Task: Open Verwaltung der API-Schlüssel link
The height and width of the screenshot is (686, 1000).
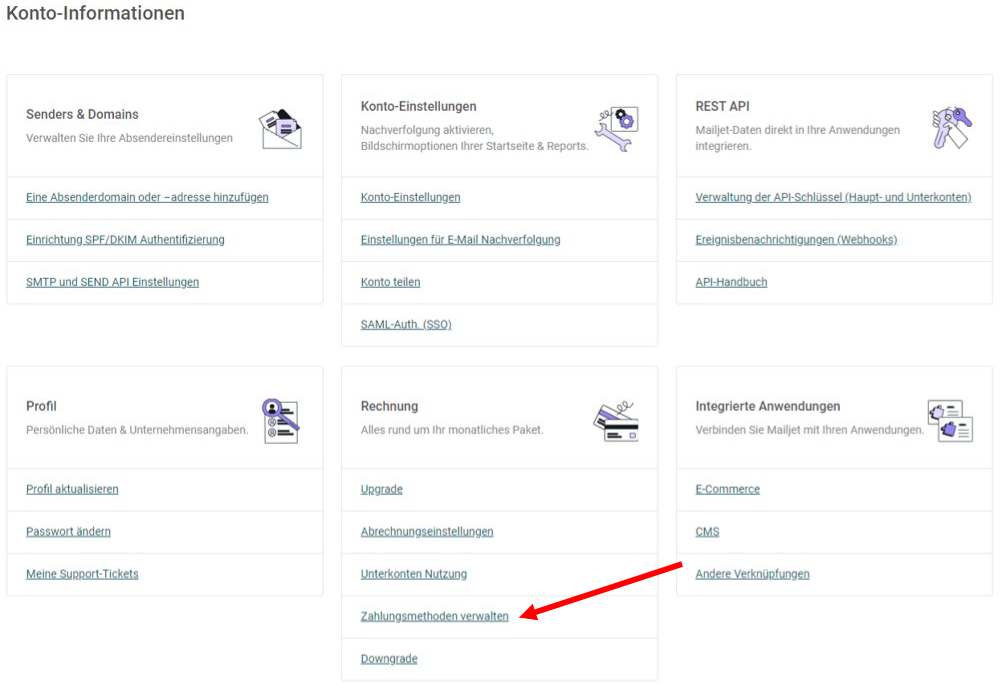Action: pos(833,198)
